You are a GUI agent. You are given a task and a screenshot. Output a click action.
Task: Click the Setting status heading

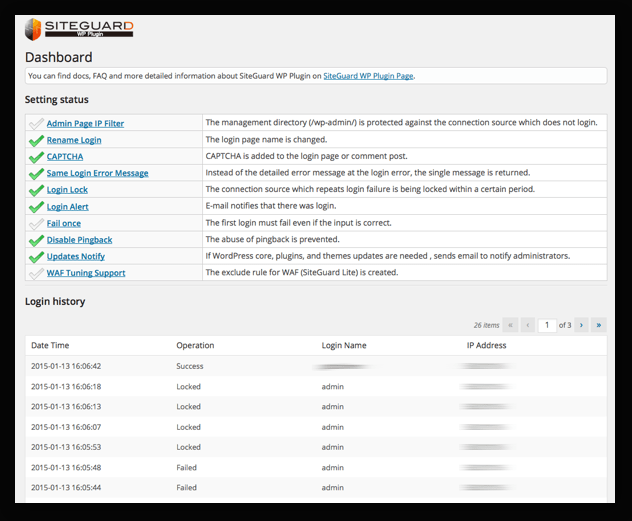pos(56,100)
